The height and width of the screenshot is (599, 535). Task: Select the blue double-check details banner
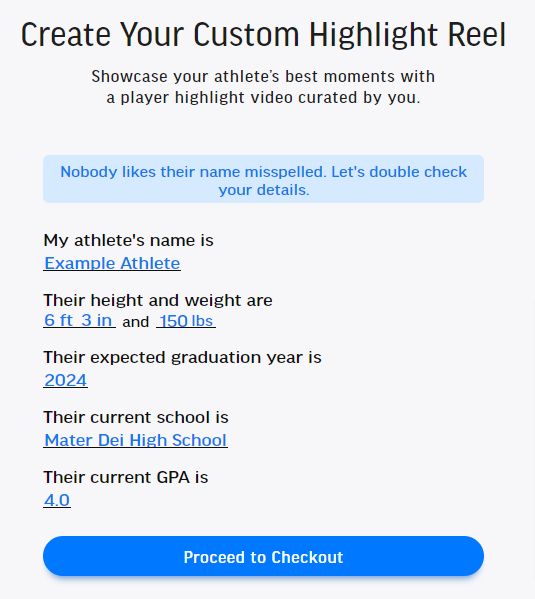(x=263, y=179)
